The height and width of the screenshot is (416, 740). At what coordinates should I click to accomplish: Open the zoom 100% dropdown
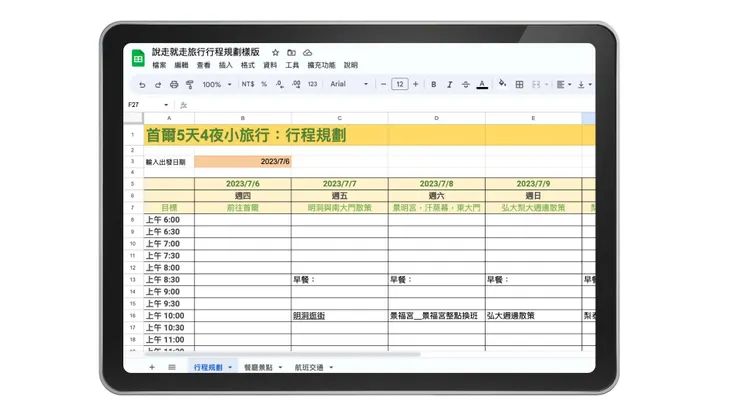point(217,85)
